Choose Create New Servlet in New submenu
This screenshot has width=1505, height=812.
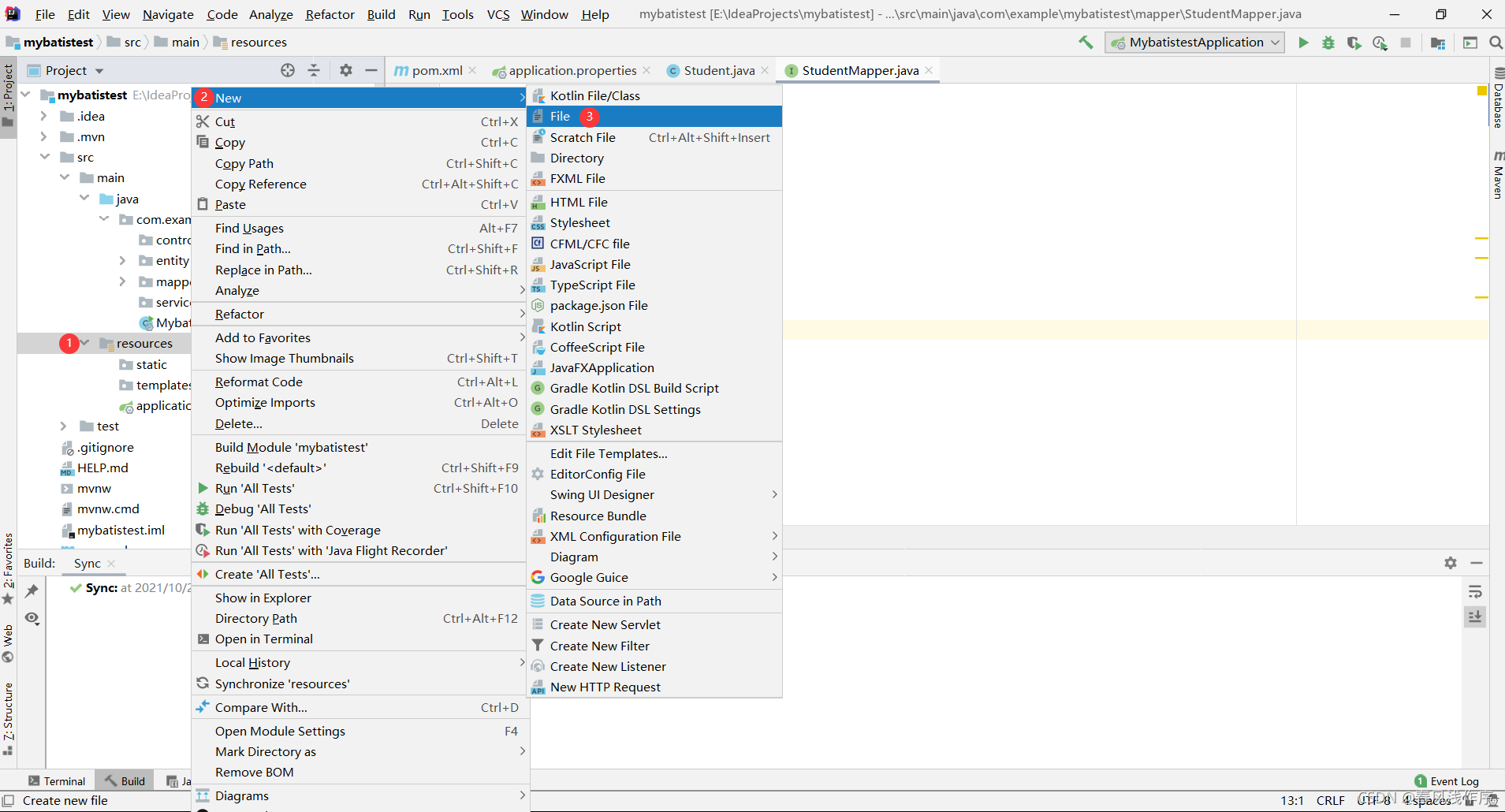click(x=654, y=624)
